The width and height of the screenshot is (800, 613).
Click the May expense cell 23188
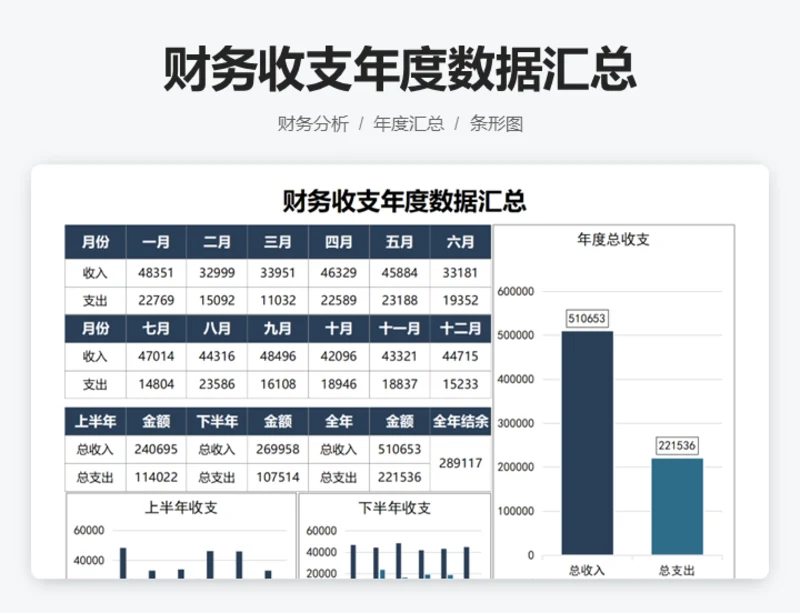[399, 300]
